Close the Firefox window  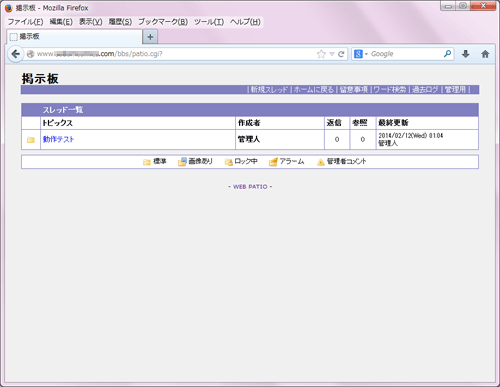click(483, 6)
